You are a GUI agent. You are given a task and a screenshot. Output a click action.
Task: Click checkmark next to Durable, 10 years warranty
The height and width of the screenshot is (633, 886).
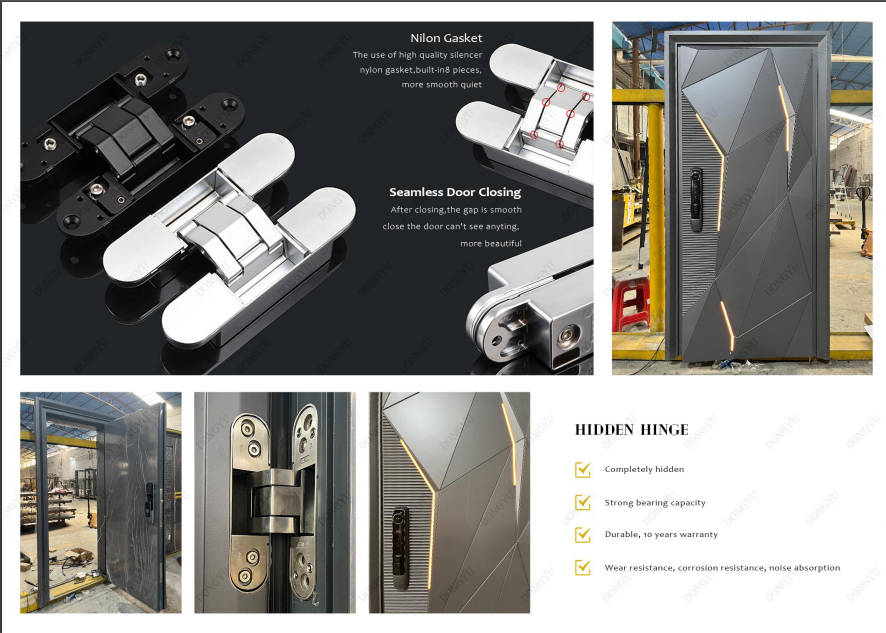(x=582, y=535)
